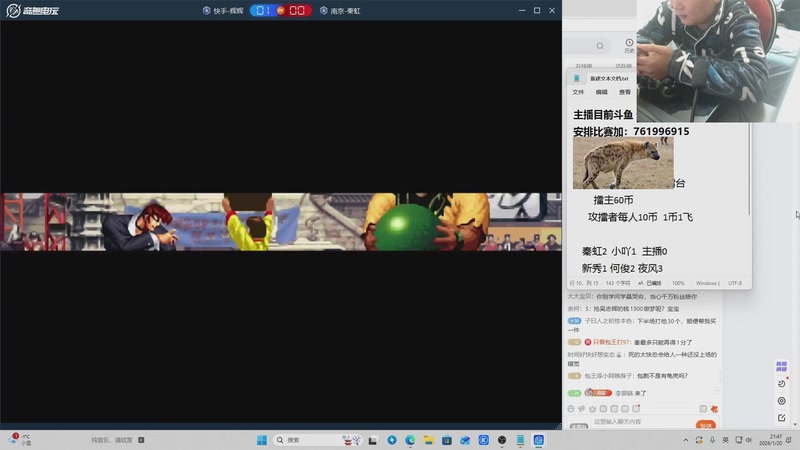Open the Windows Start menu
The width and height of the screenshot is (800, 450).
pos(262,440)
